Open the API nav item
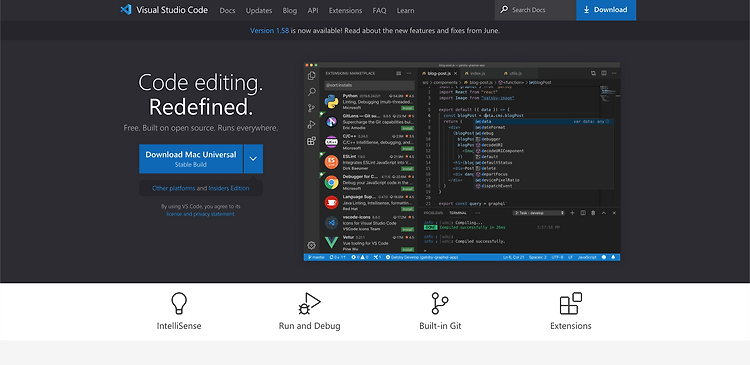The width and height of the screenshot is (750, 365). (x=313, y=11)
